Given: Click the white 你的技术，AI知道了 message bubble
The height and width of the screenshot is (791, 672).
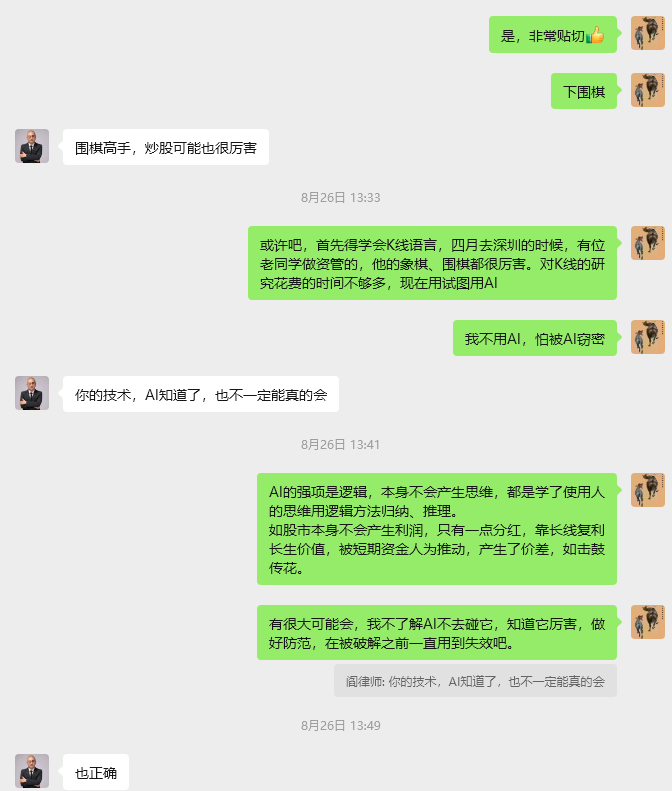Looking at the screenshot, I should click(201, 394).
